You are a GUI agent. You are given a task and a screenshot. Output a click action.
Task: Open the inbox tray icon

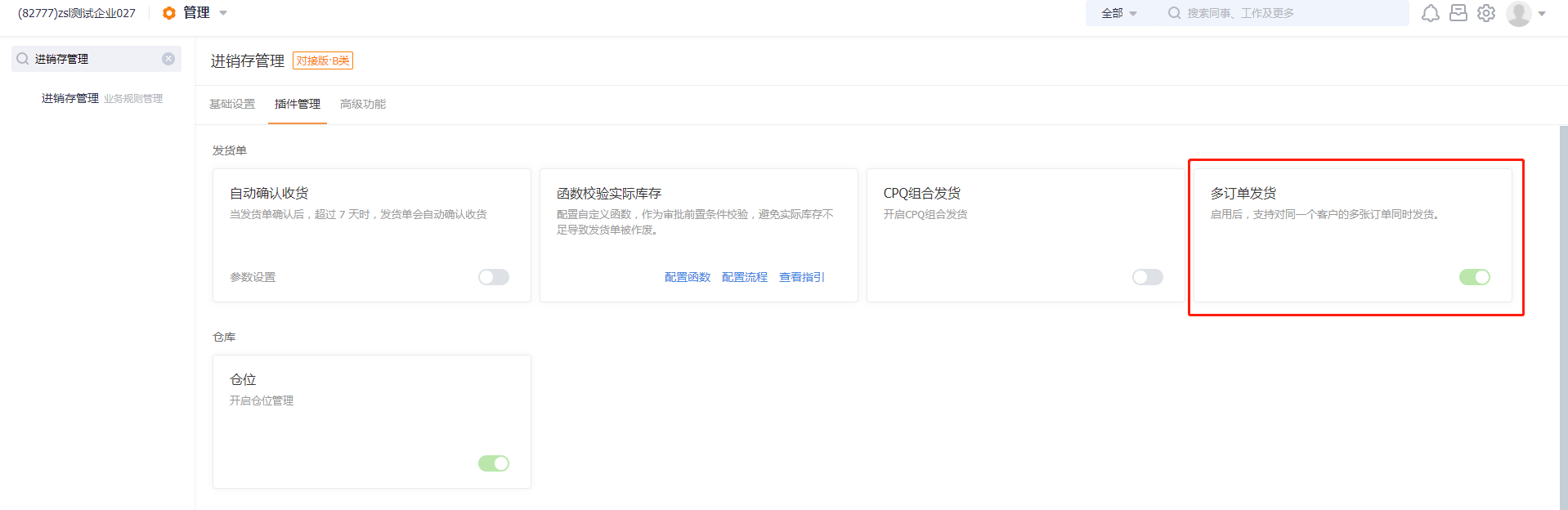1458,13
